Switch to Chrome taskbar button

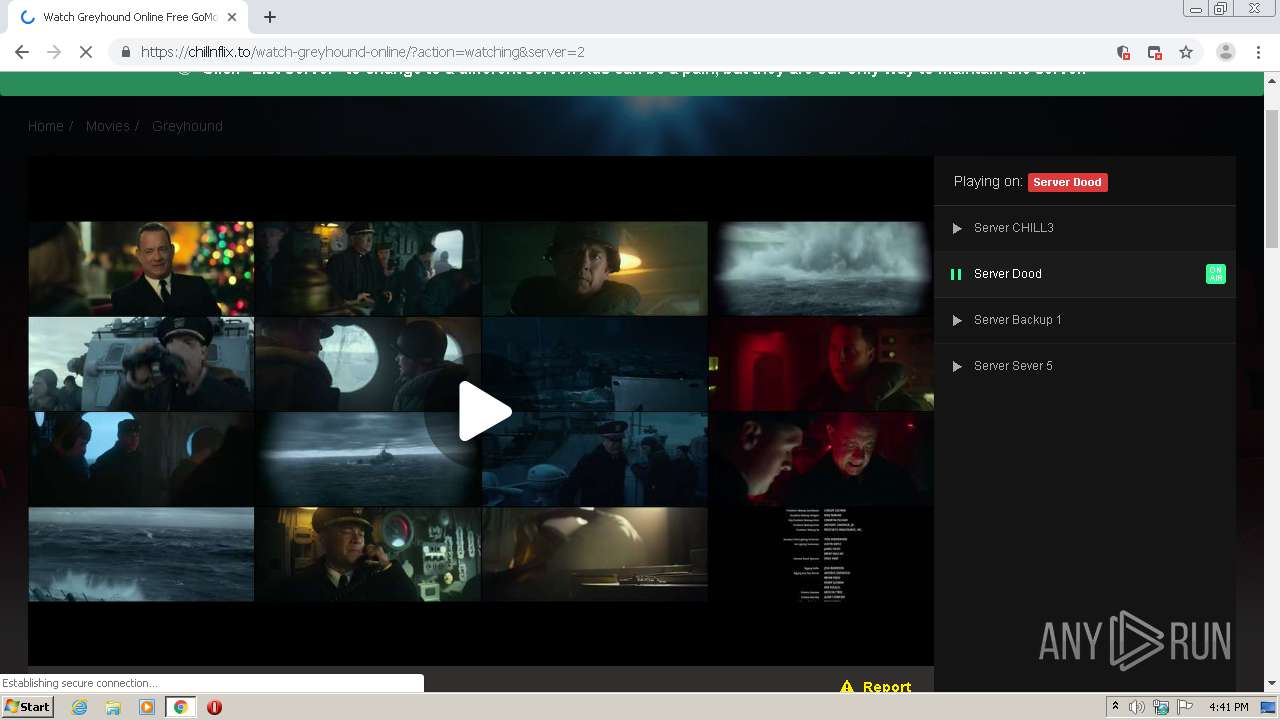pyautogui.click(x=180, y=707)
